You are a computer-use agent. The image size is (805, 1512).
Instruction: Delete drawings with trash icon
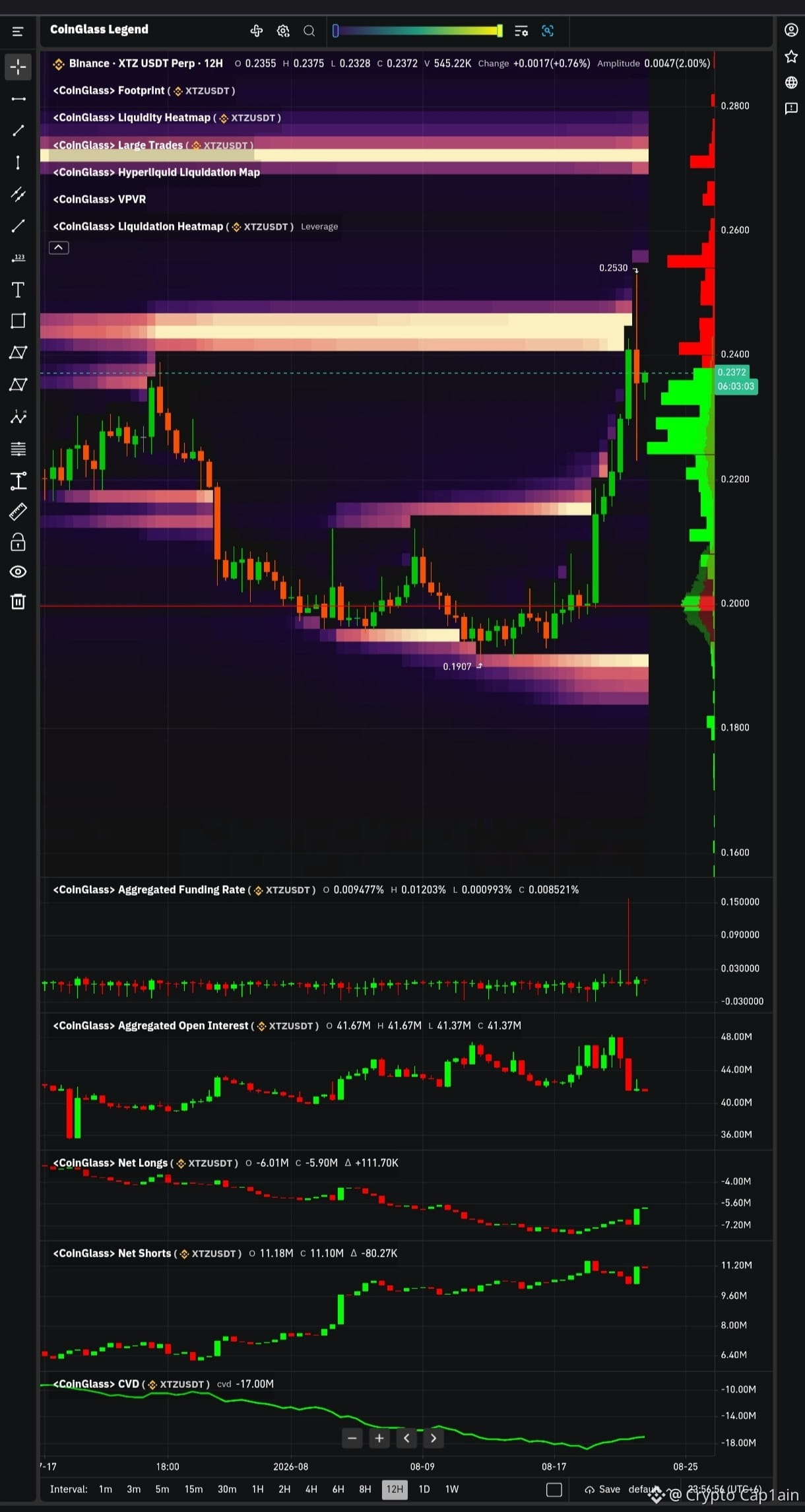coord(18,601)
